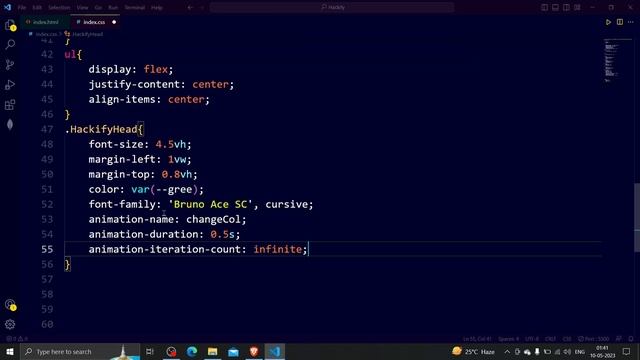Viewport: 640px width, 360px height.
Task: Click the Port 5500 Live Server status item
Action: click(593, 339)
